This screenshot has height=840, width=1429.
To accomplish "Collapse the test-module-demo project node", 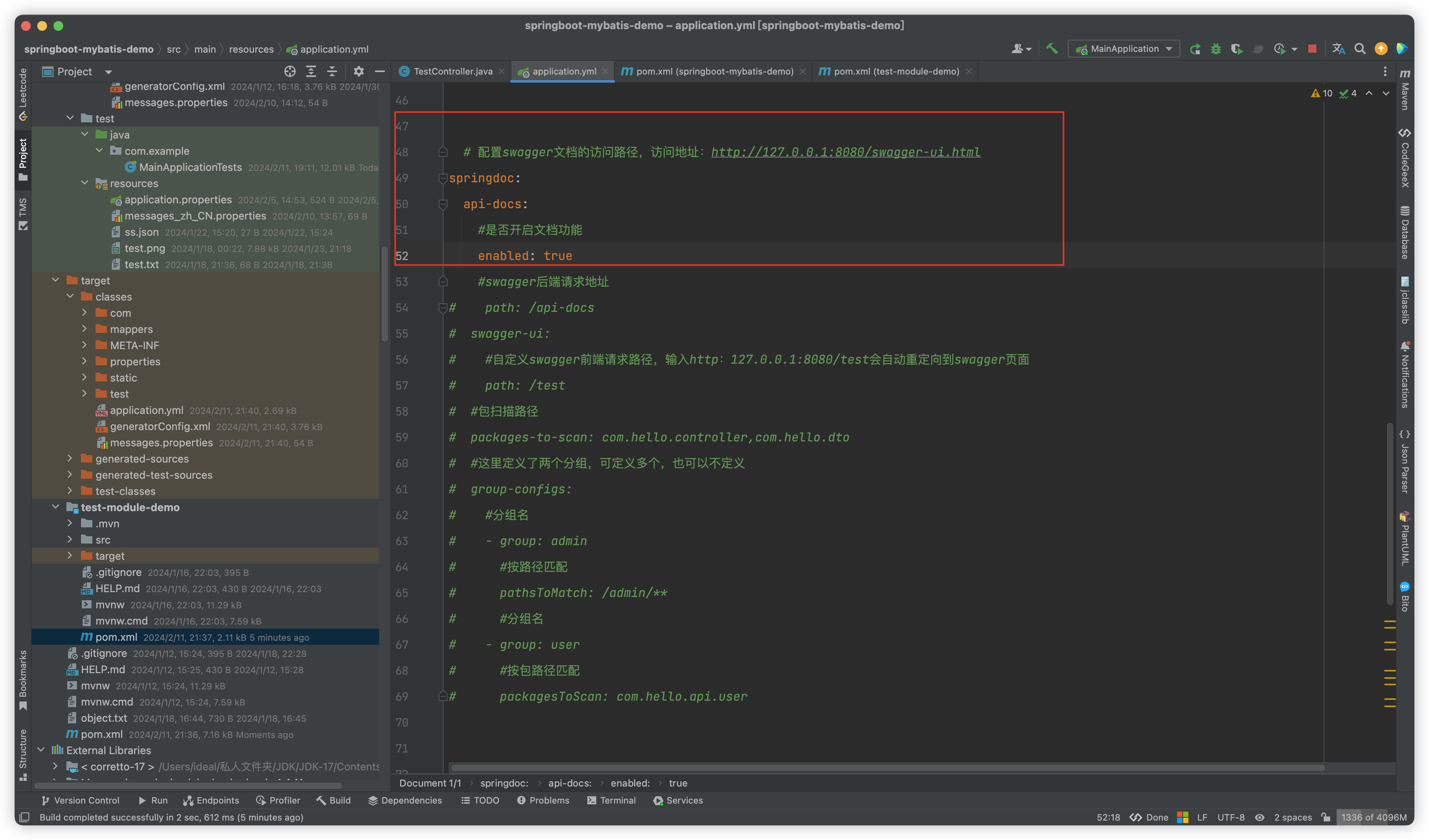I will (55, 507).
